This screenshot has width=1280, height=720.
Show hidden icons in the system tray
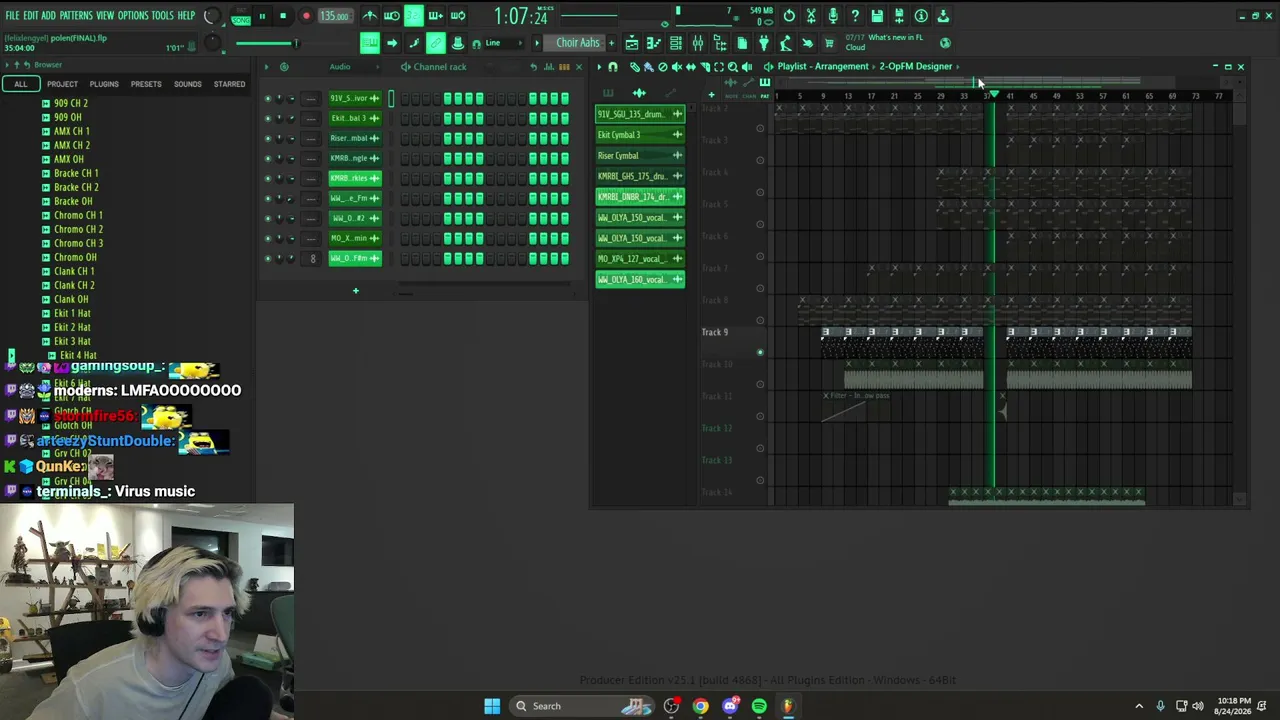pos(1139,706)
